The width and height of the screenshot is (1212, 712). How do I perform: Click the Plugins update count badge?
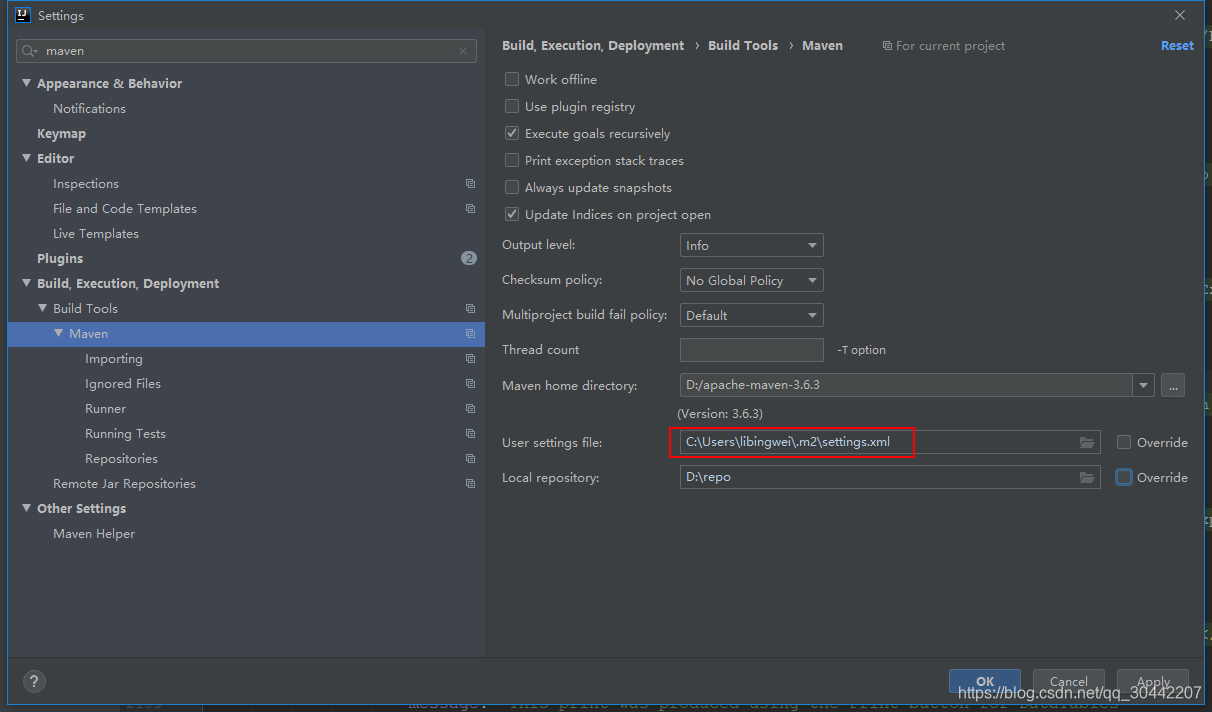coord(469,258)
